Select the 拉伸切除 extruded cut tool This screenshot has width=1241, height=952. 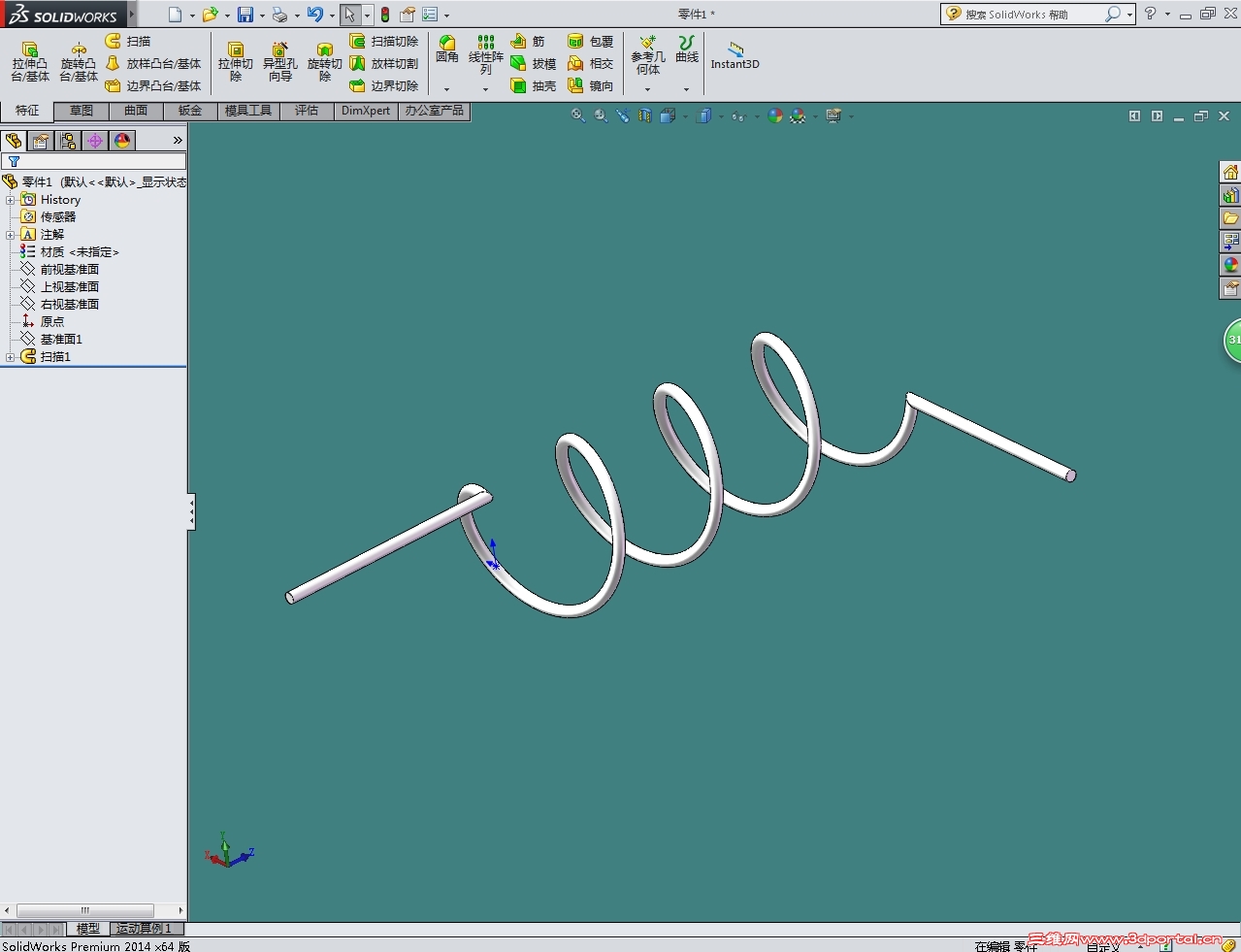(235, 61)
